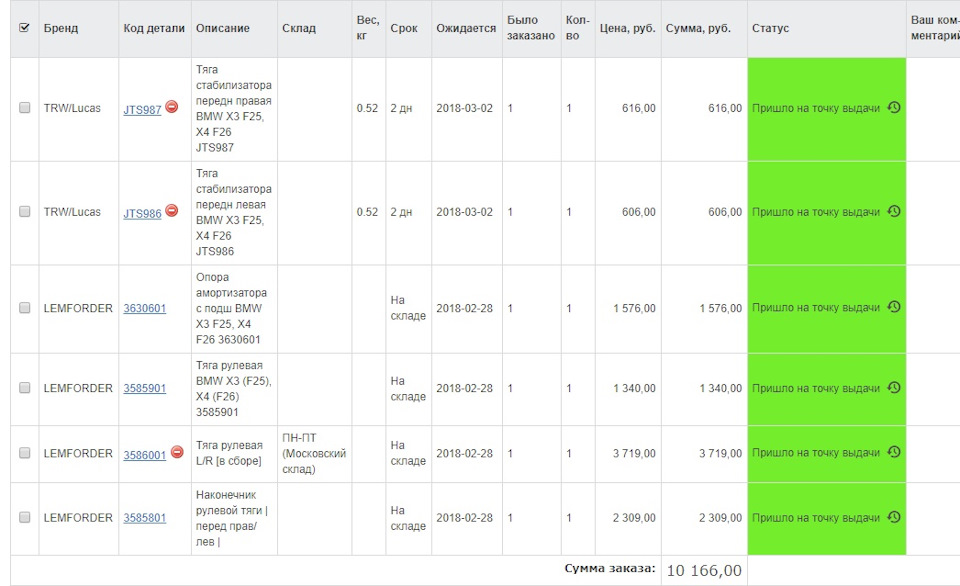Open status history icon in JTS987 row
The width and height of the screenshot is (960, 586).
coord(894,107)
